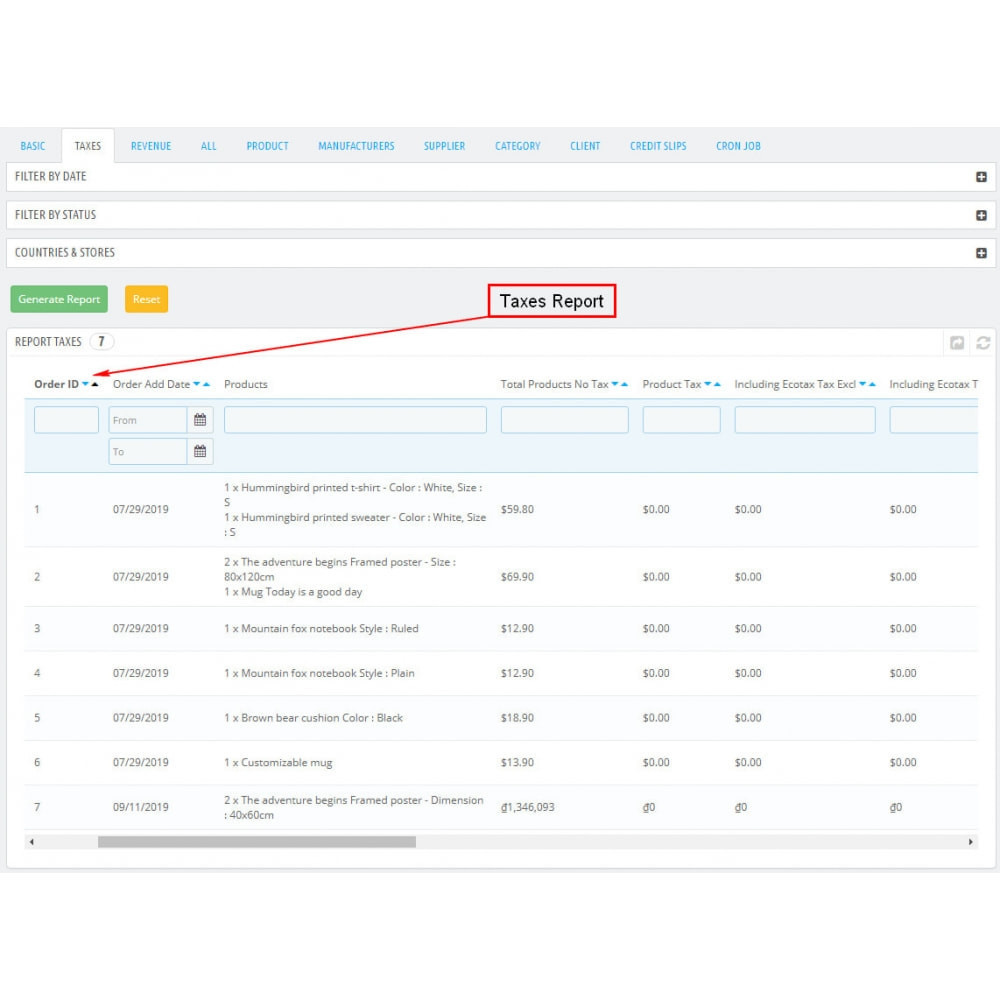
Task: Sort Order ID descending arrow
Action: [85, 384]
